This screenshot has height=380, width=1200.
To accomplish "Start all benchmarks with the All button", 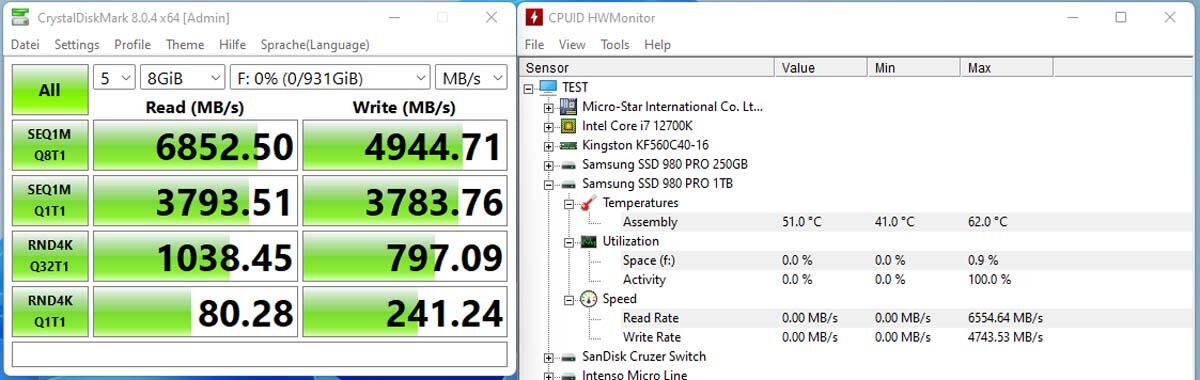I will pos(49,90).
